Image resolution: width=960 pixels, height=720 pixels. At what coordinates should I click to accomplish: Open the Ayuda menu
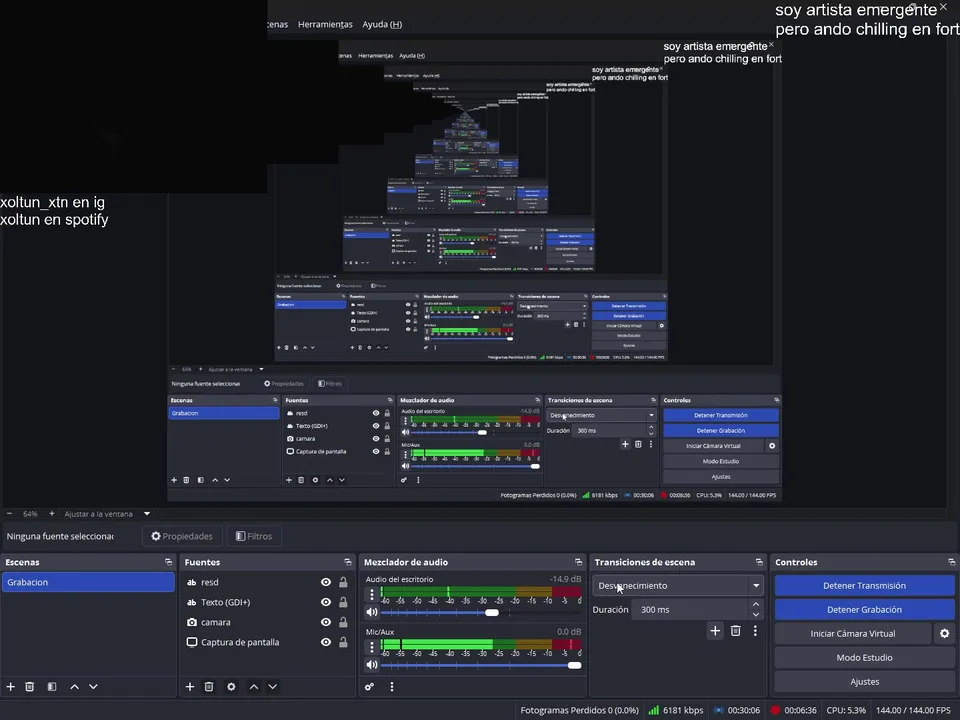pyautogui.click(x=382, y=24)
